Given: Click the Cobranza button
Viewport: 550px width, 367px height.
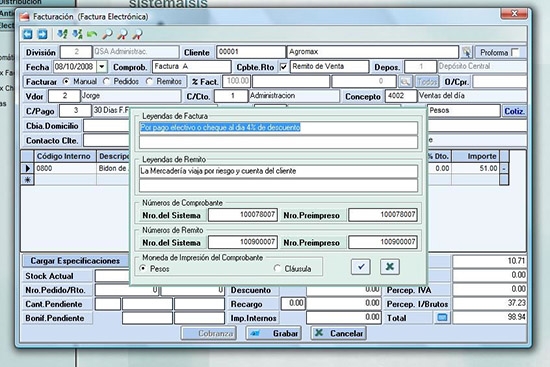Looking at the screenshot, I should pos(209,333).
